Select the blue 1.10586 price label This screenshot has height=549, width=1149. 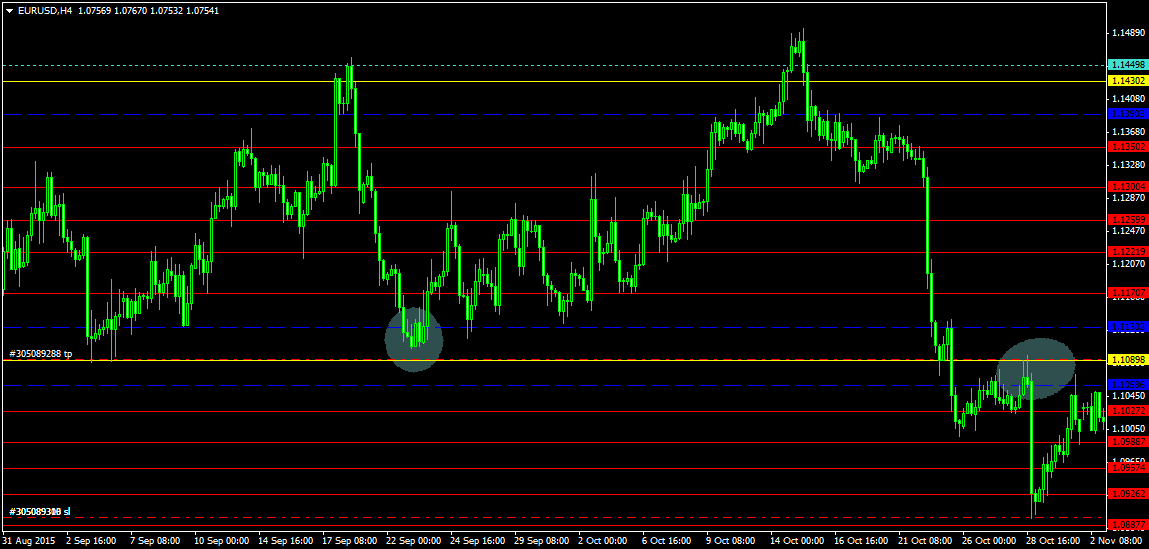point(1127,385)
